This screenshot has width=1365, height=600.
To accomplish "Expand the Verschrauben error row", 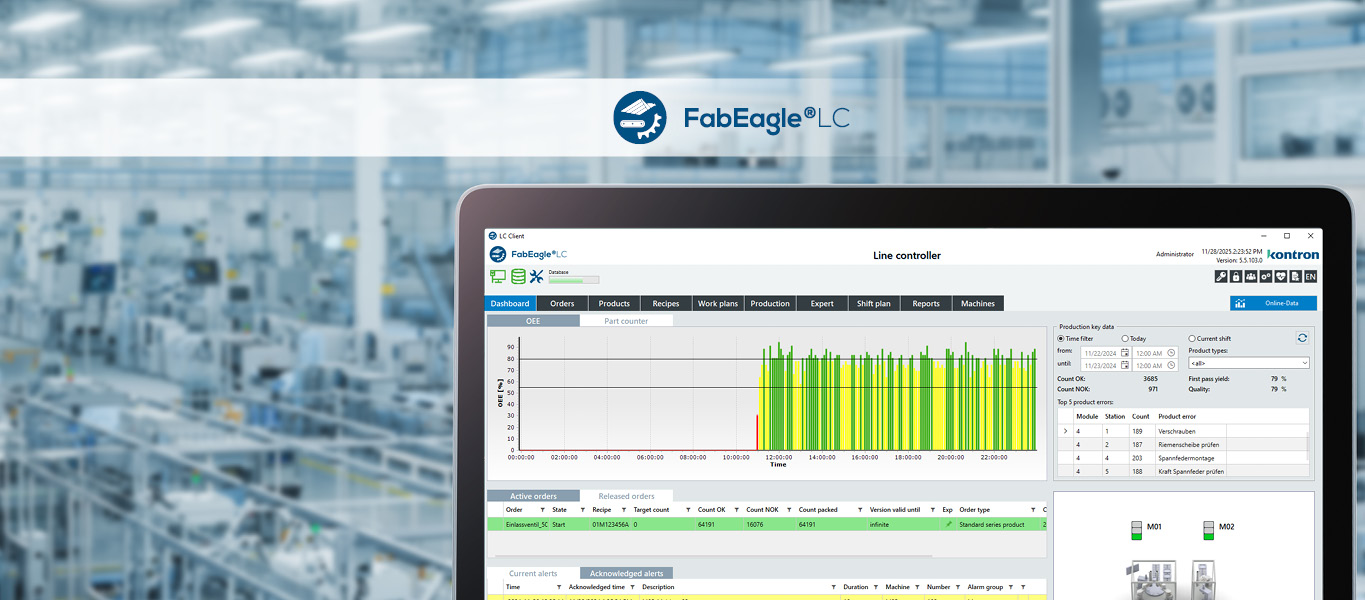I will coord(1065,431).
